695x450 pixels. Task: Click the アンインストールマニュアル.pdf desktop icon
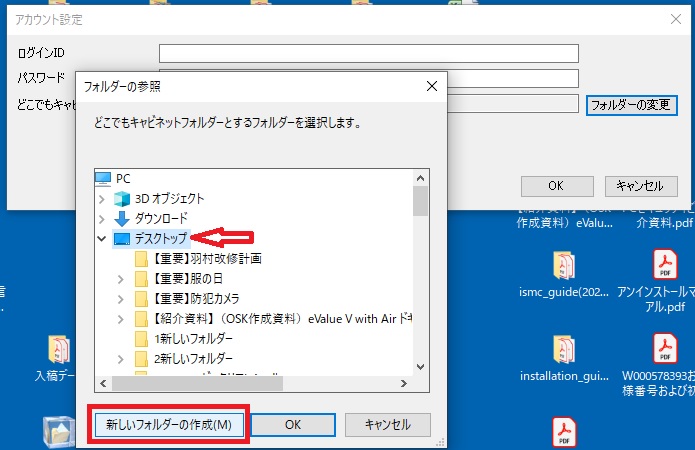665,267
